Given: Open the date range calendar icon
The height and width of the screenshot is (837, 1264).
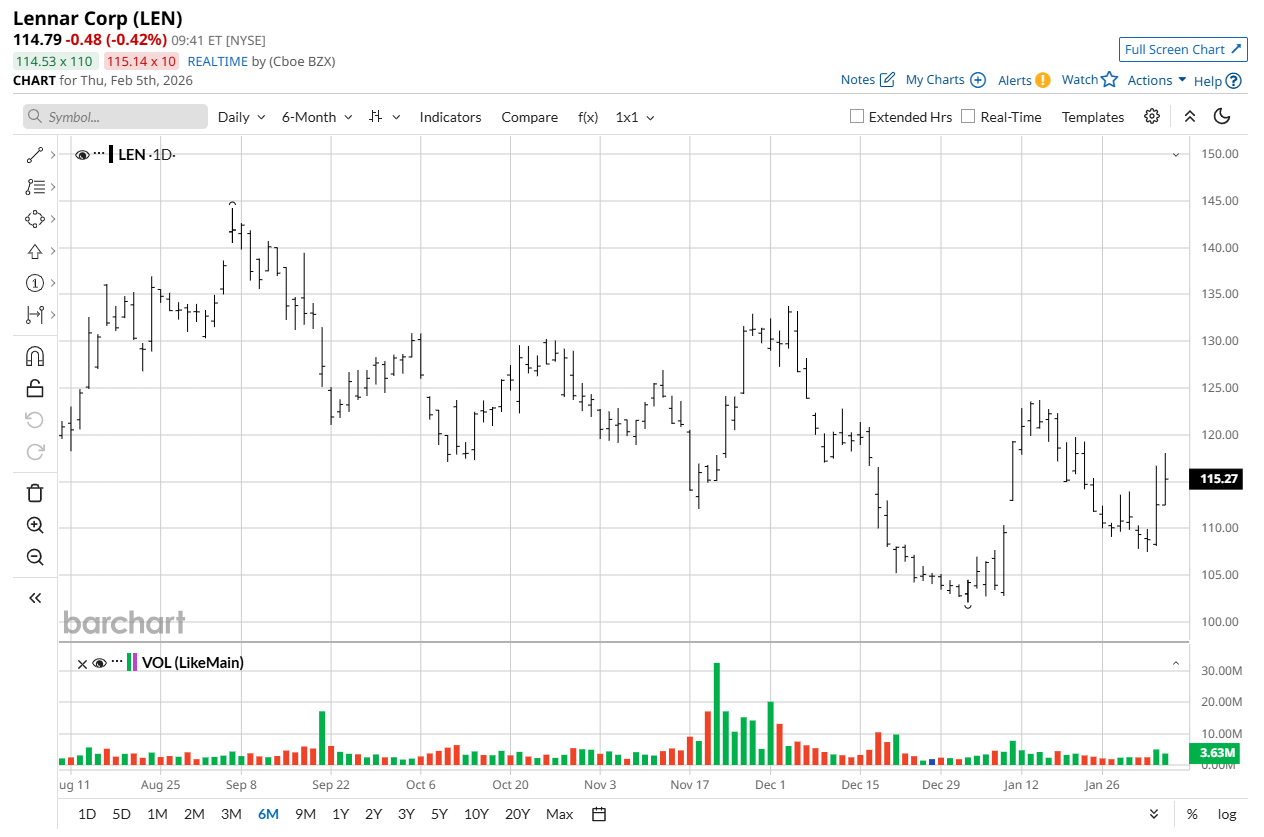Looking at the screenshot, I should coord(599,814).
